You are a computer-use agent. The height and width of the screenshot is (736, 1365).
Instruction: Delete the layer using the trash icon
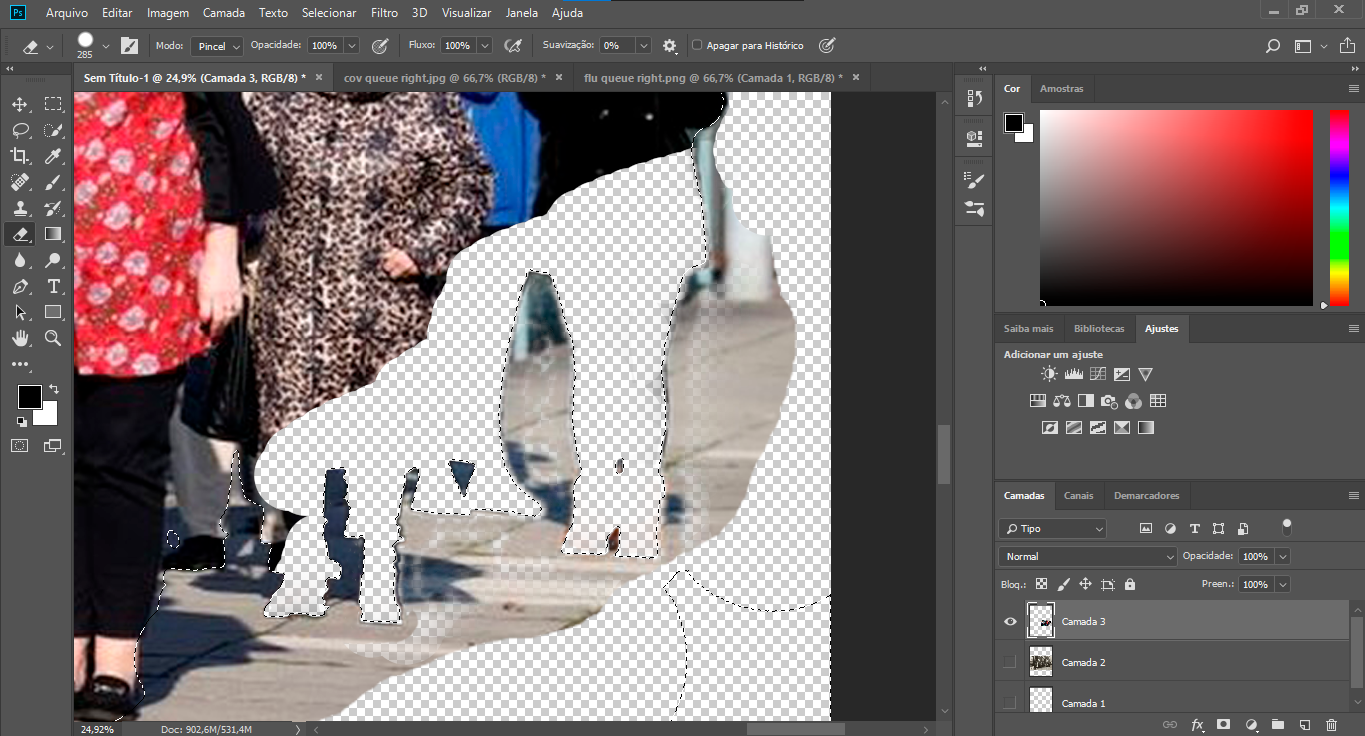point(1330,725)
